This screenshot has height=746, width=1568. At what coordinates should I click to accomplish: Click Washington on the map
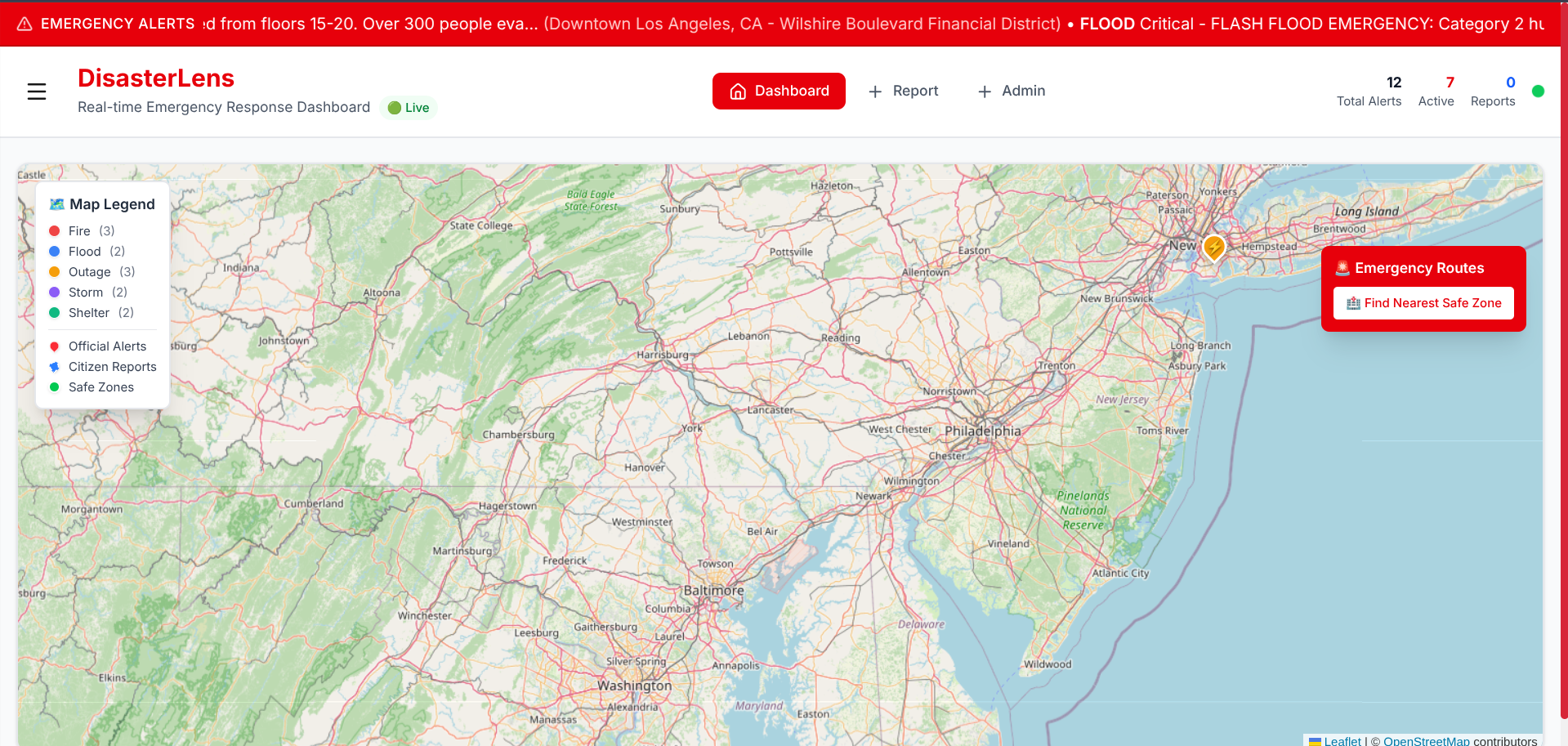point(634,686)
